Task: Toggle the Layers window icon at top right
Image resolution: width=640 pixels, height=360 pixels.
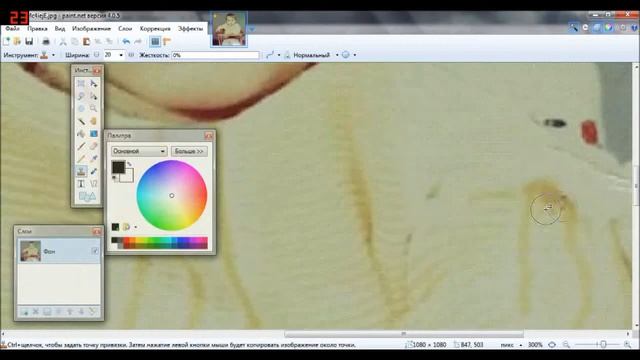Action: click(597, 28)
